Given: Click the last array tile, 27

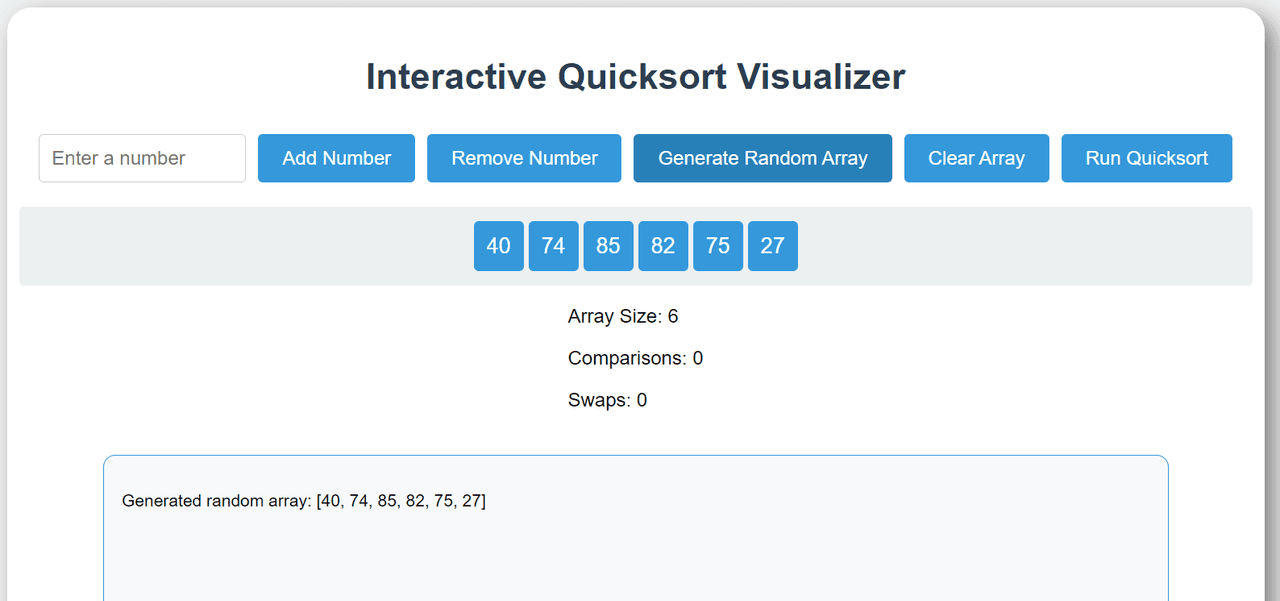Looking at the screenshot, I should [x=772, y=246].
